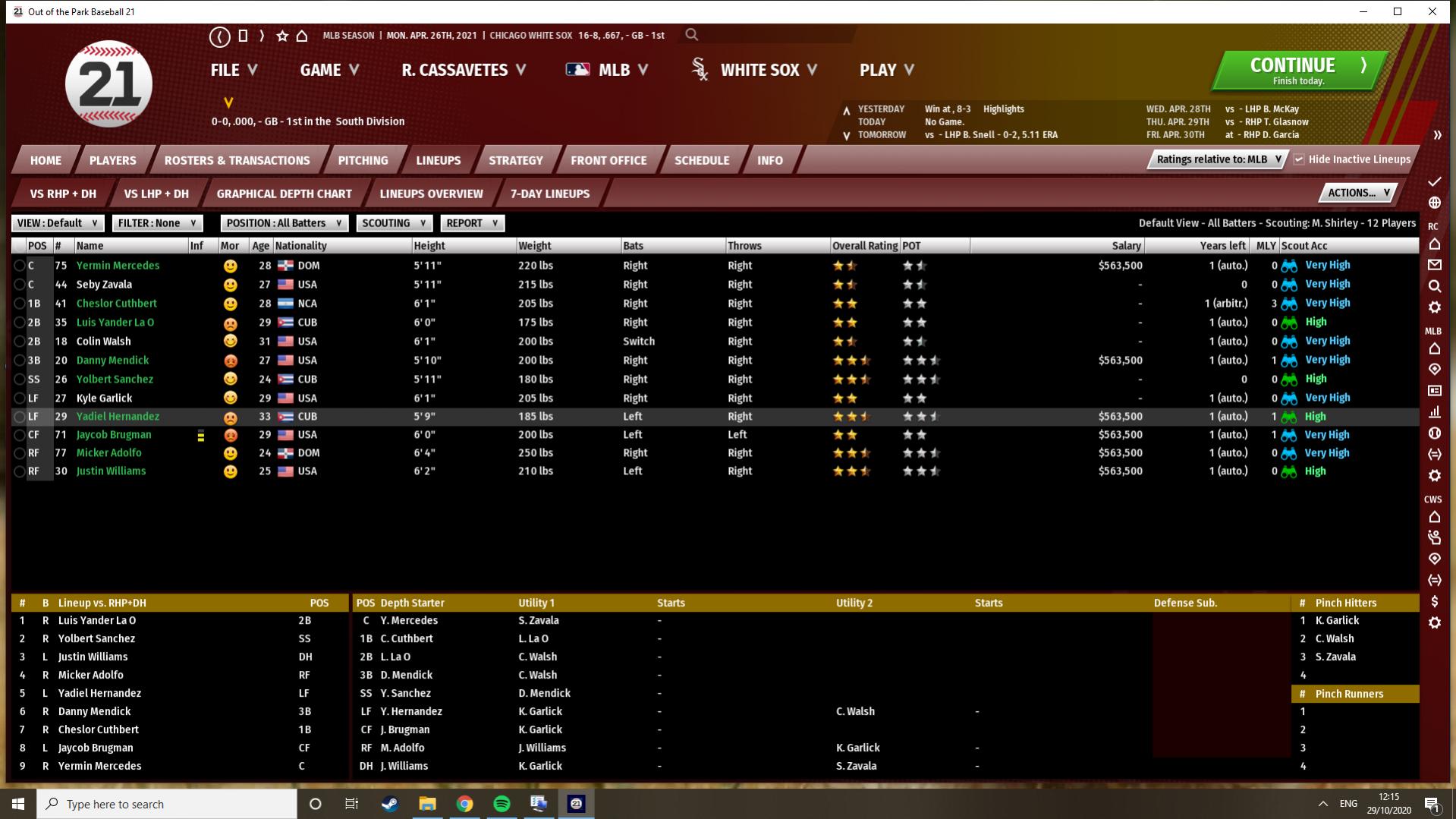This screenshot has height=819, width=1456.
Task: Click the checkmark icon in right sidebar
Action: coord(1434,181)
